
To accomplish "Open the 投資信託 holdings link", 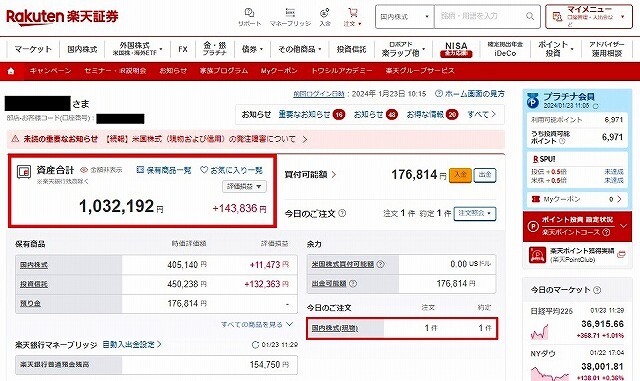I will click(33, 284).
